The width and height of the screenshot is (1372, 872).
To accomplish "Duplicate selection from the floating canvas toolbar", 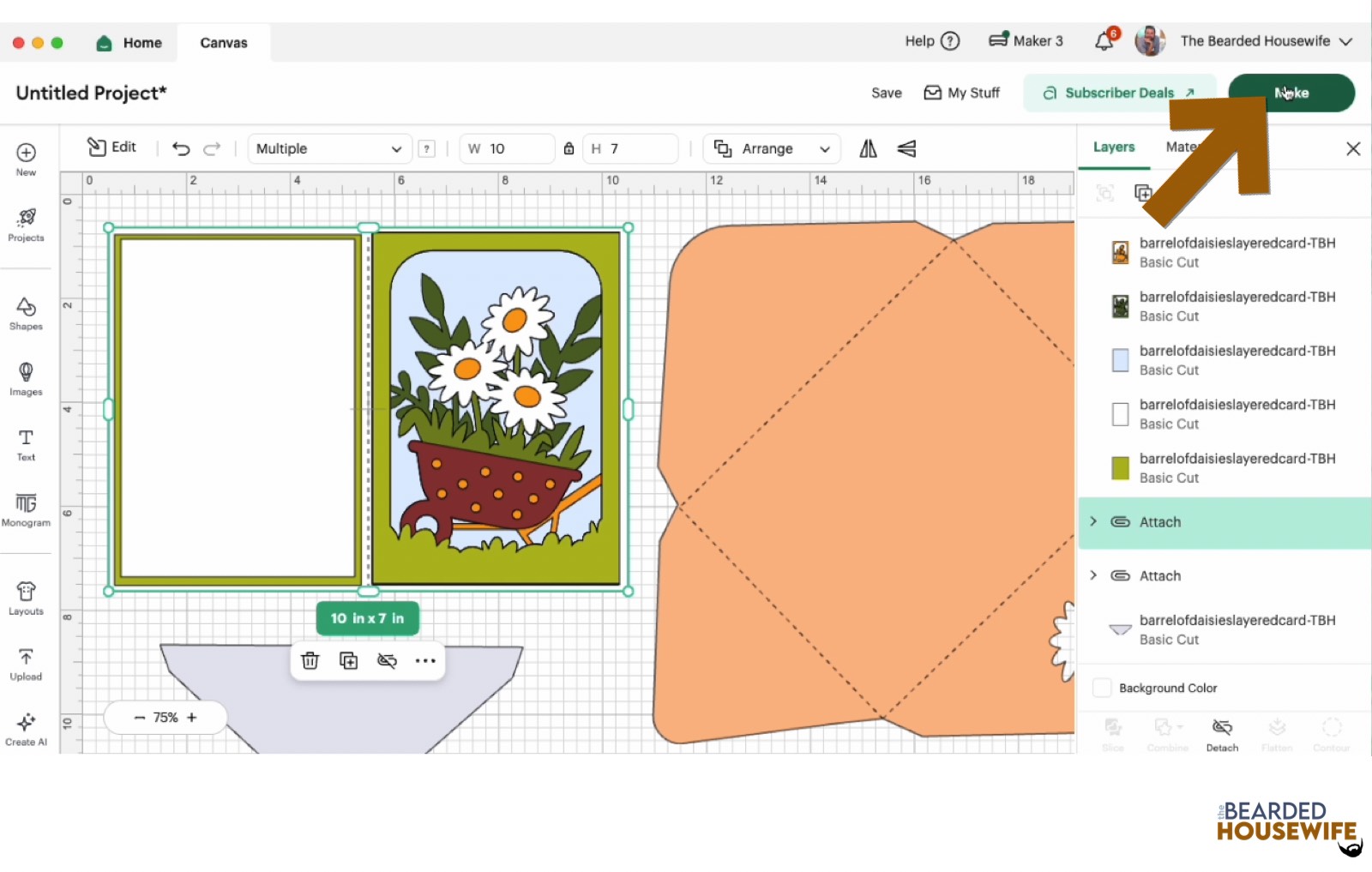I will pyautogui.click(x=349, y=660).
